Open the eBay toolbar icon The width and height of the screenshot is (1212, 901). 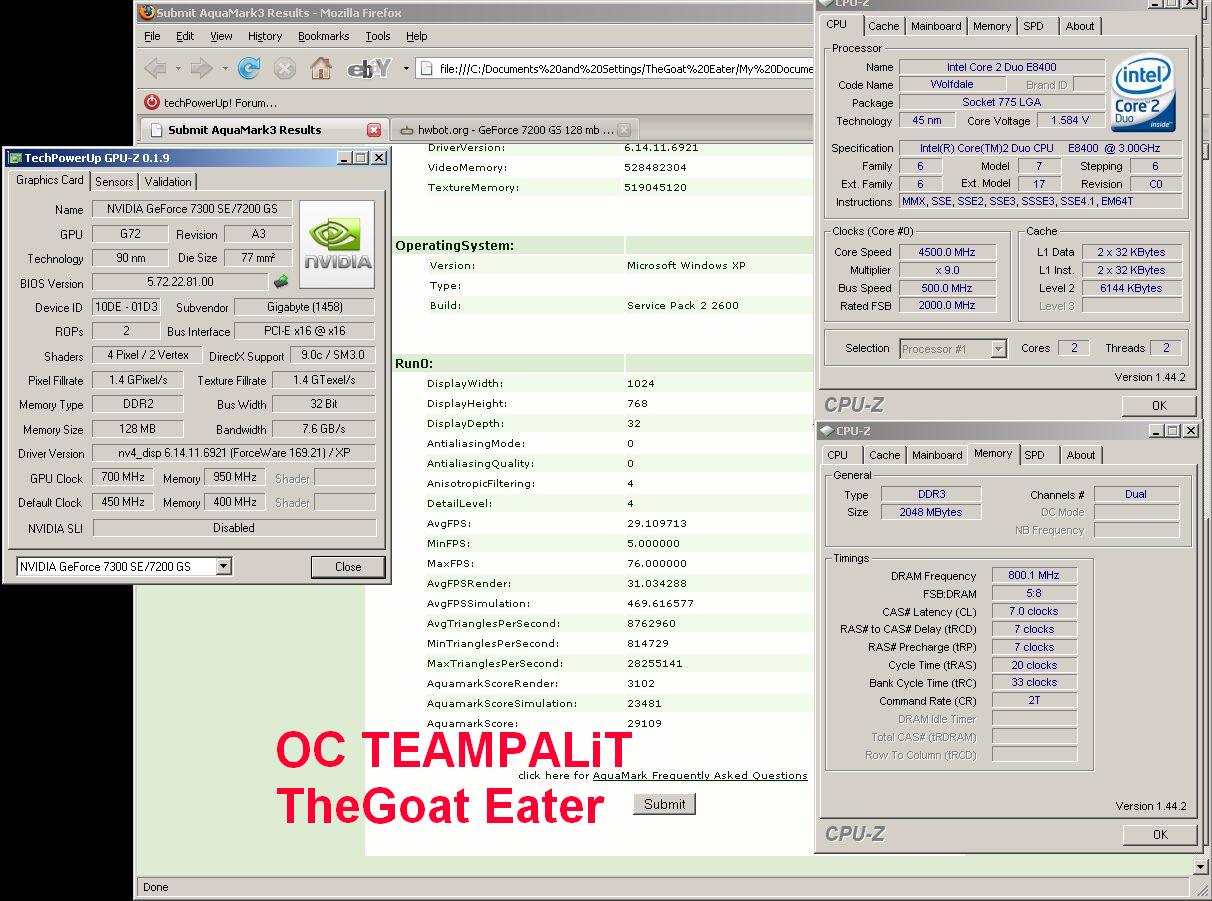[367, 68]
